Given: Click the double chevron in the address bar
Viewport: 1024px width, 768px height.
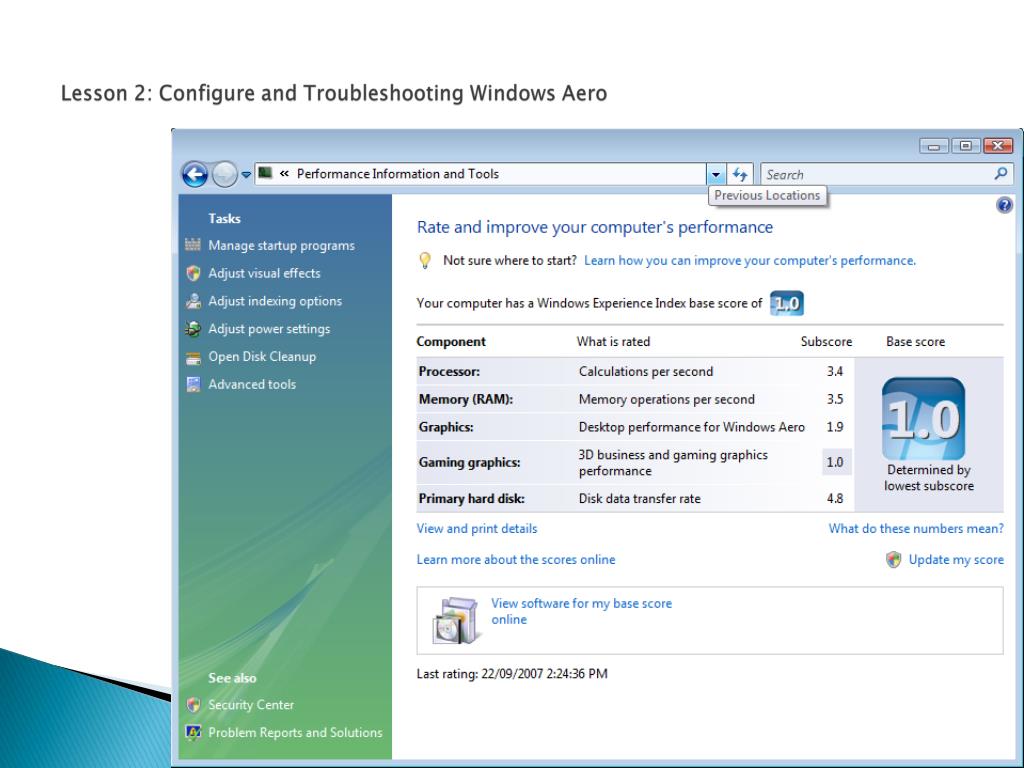Looking at the screenshot, I should coord(284,174).
